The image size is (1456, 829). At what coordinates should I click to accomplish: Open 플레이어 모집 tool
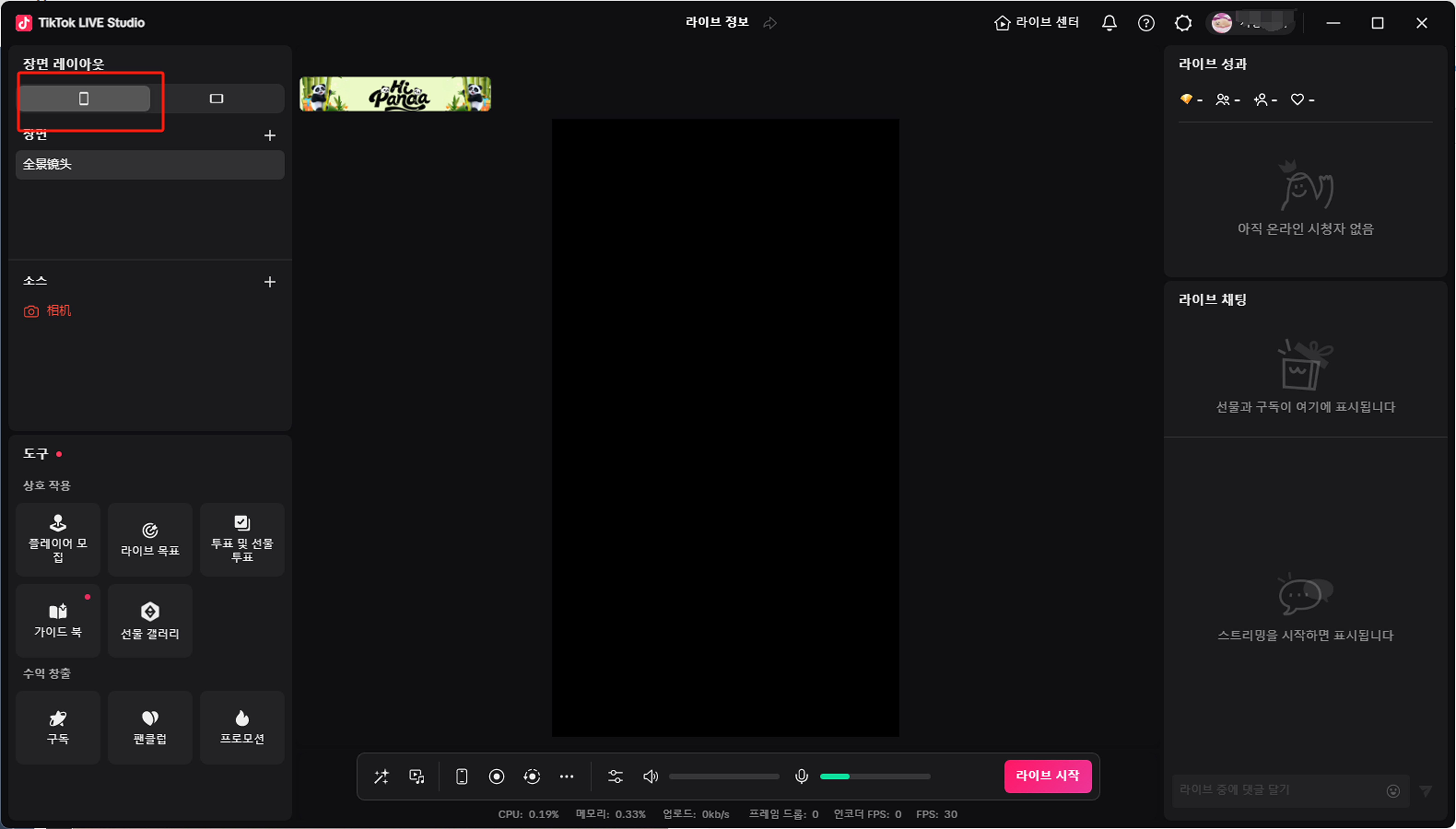58,540
